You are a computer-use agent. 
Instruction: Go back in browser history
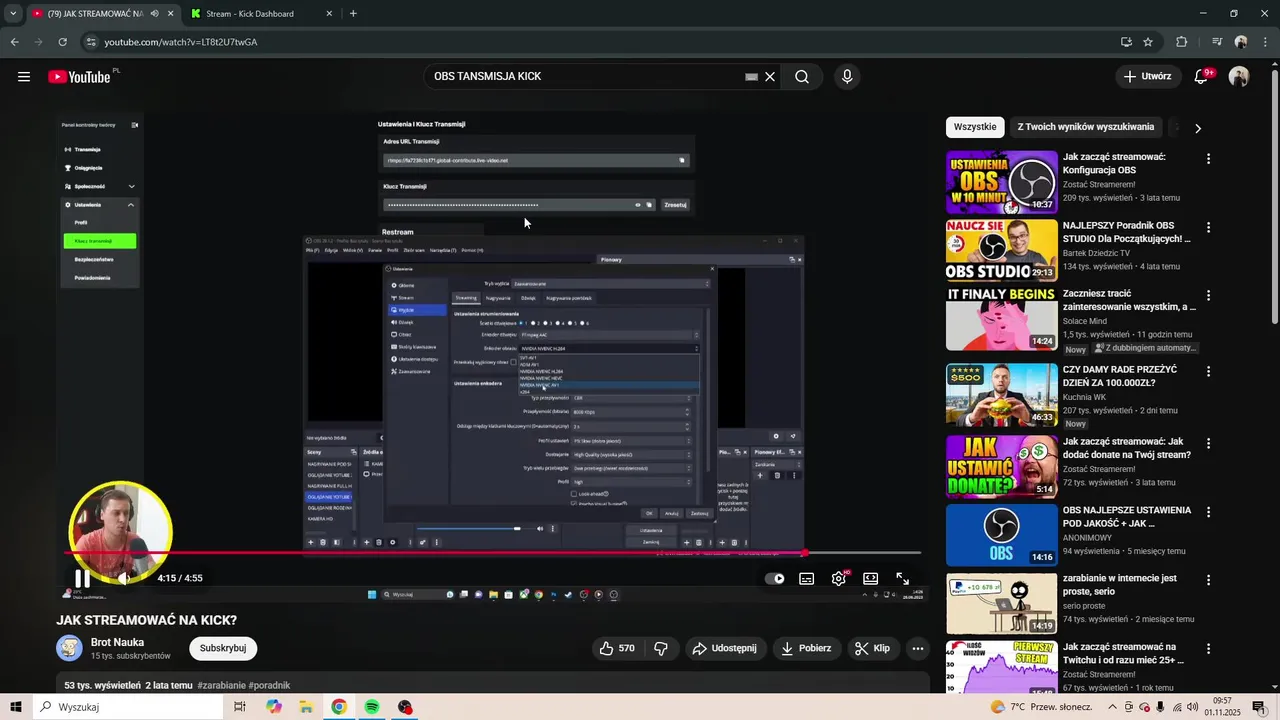14,42
